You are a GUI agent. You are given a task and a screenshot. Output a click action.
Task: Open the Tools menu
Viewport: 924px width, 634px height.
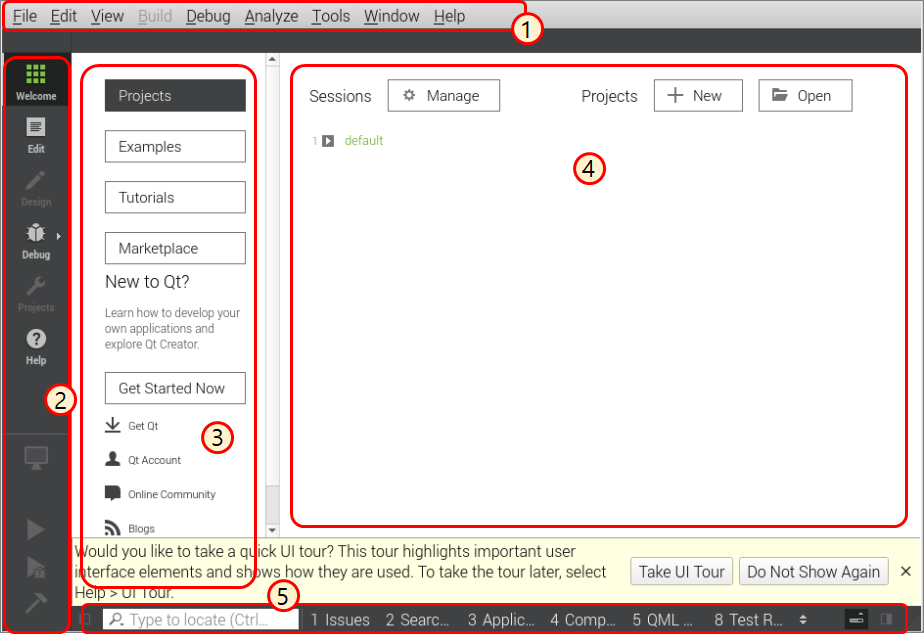pyautogui.click(x=331, y=16)
